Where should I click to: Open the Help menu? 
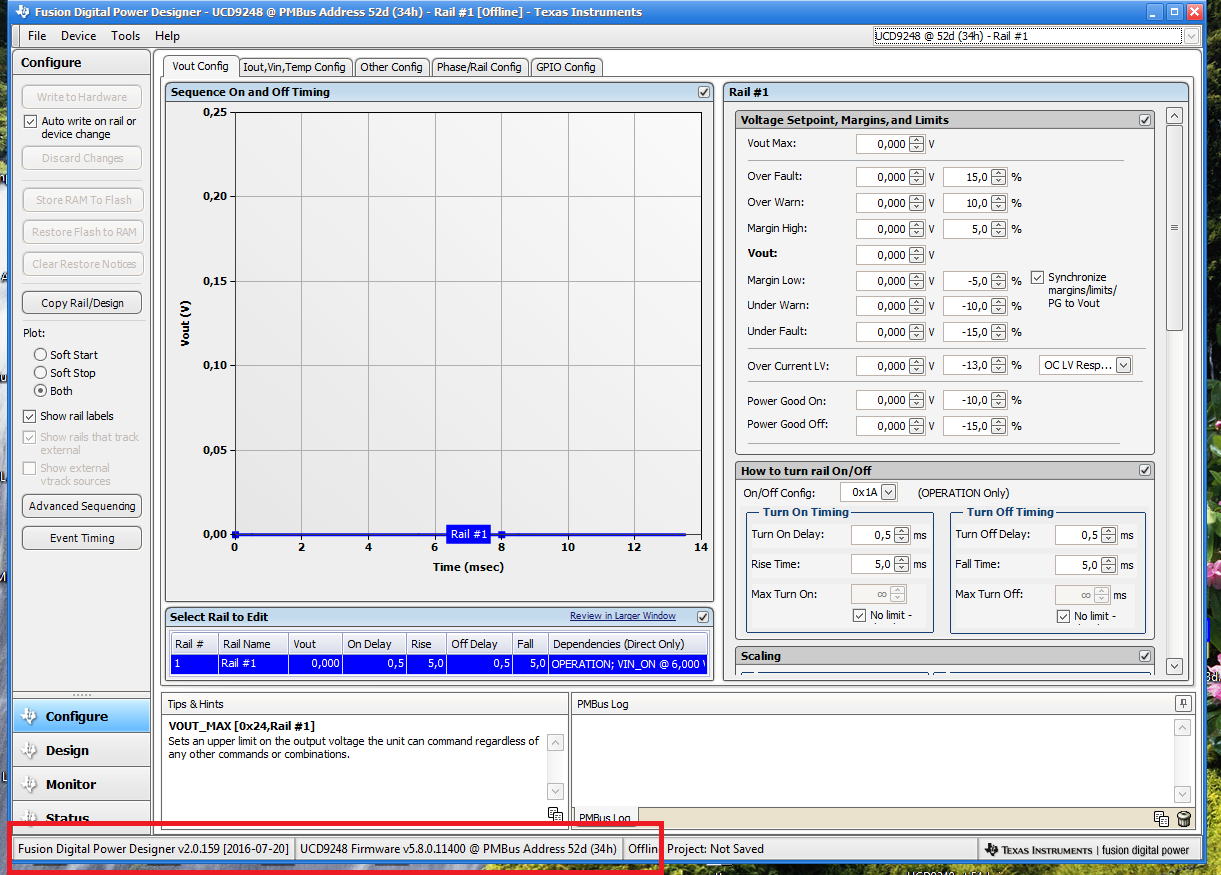coord(167,35)
